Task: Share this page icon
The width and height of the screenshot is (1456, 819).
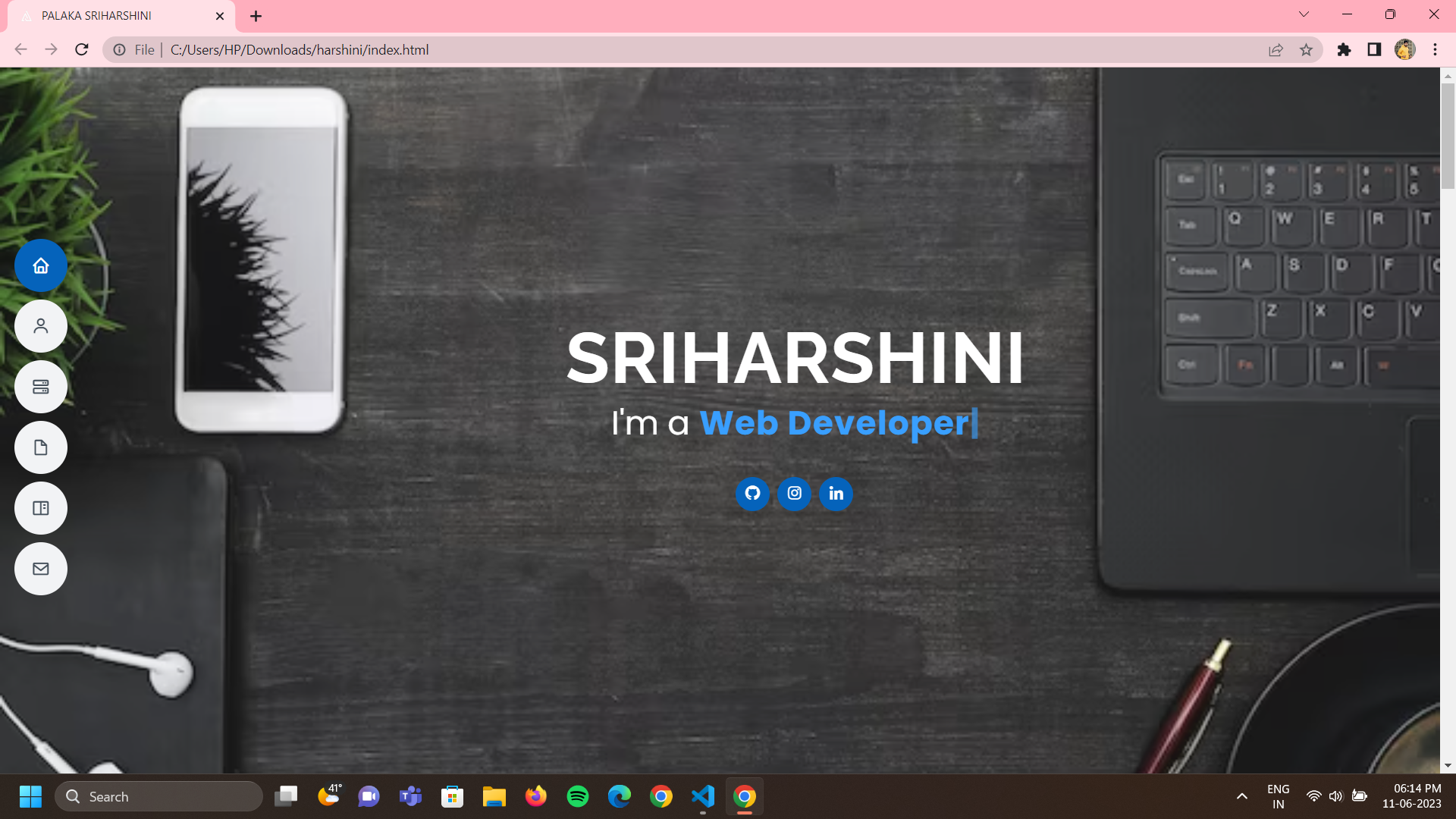Action: 1276,49
